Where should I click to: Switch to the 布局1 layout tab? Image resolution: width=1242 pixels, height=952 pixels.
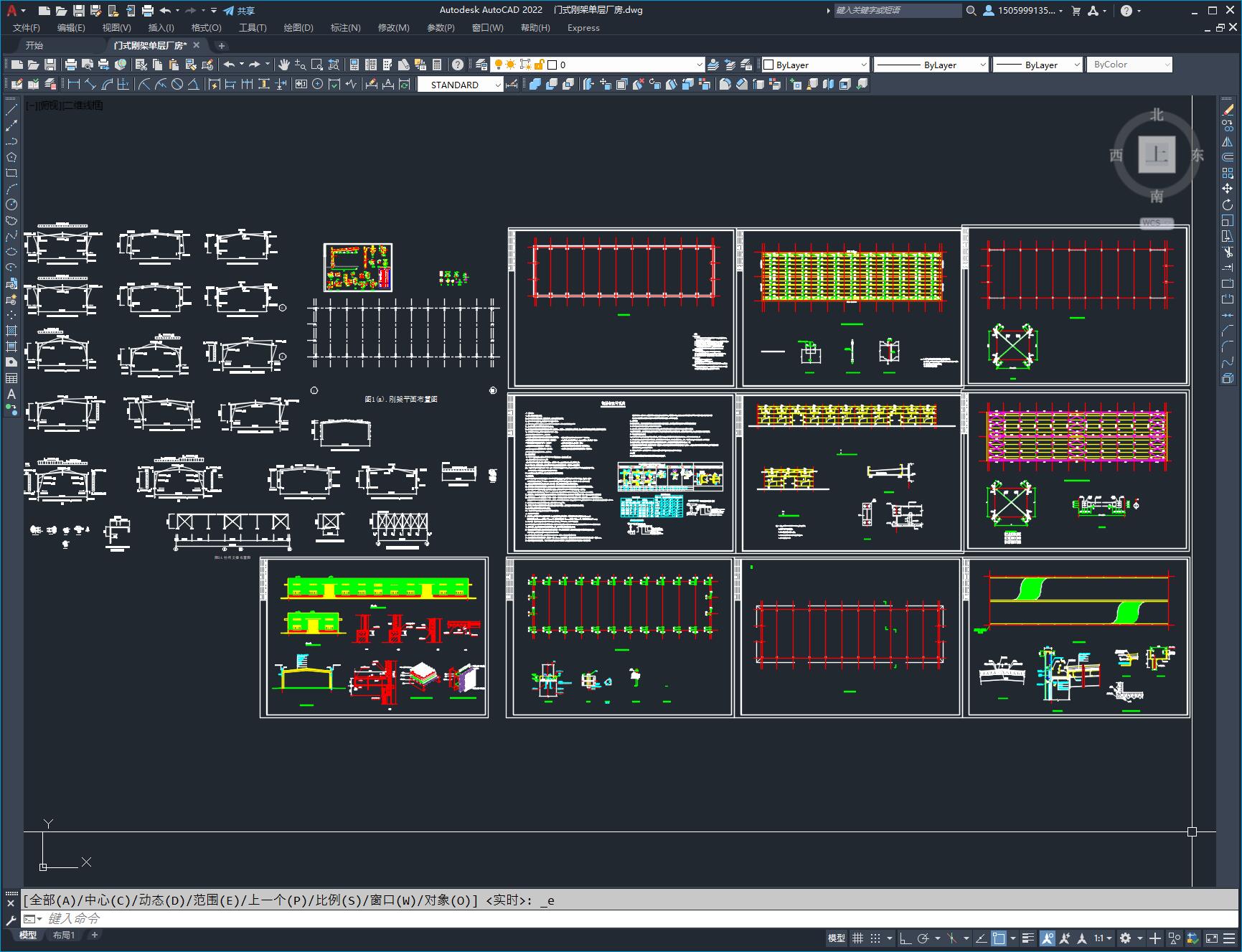[64, 935]
